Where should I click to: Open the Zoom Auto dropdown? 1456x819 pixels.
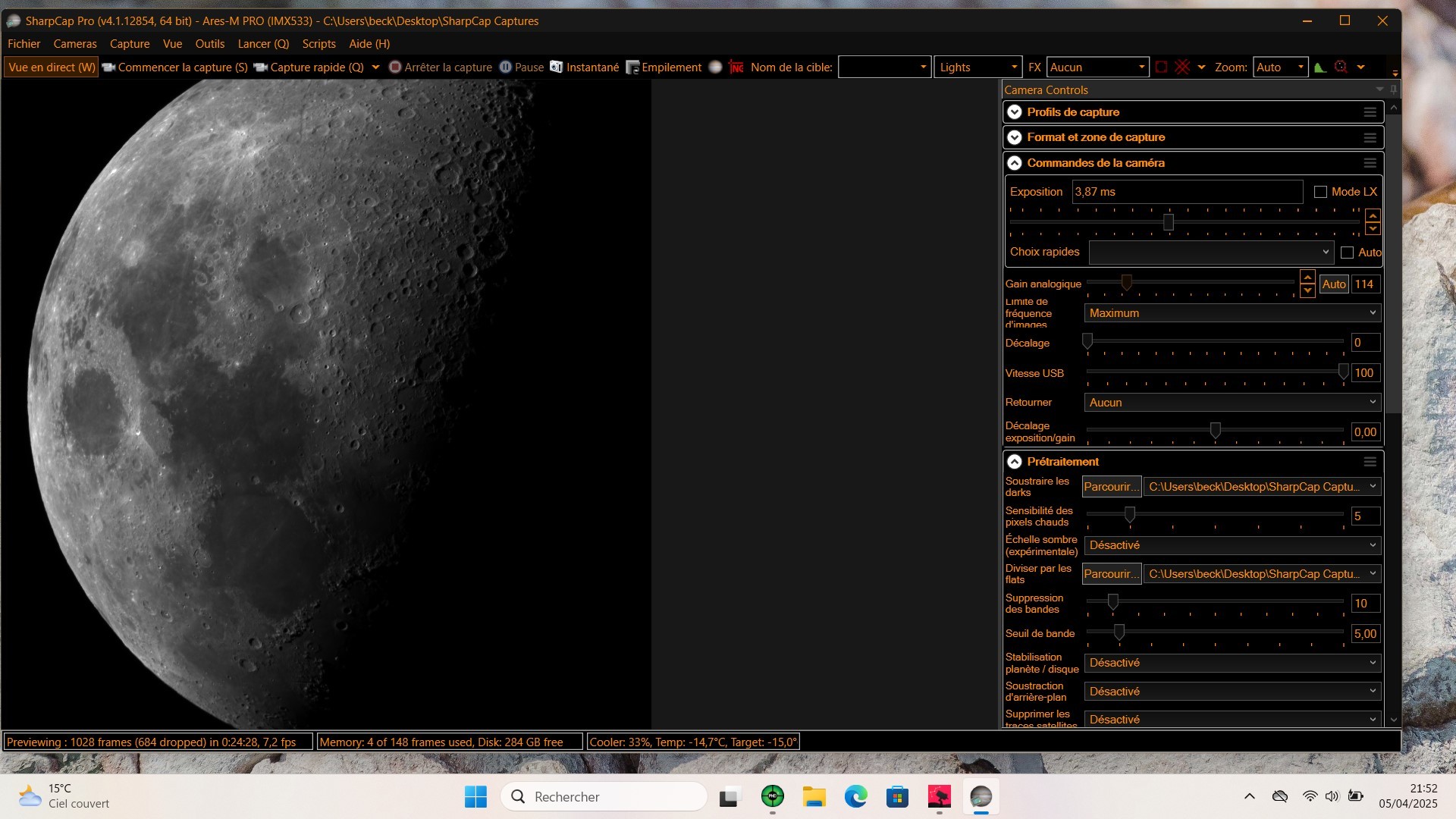coord(1280,67)
